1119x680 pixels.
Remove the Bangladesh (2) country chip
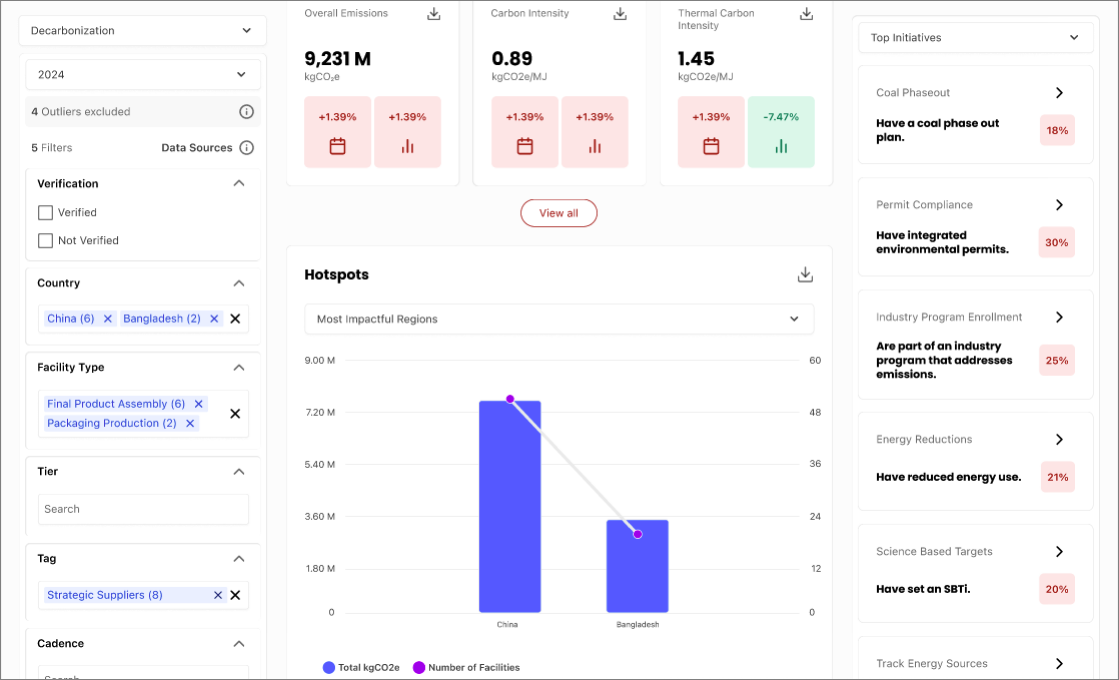(x=214, y=319)
